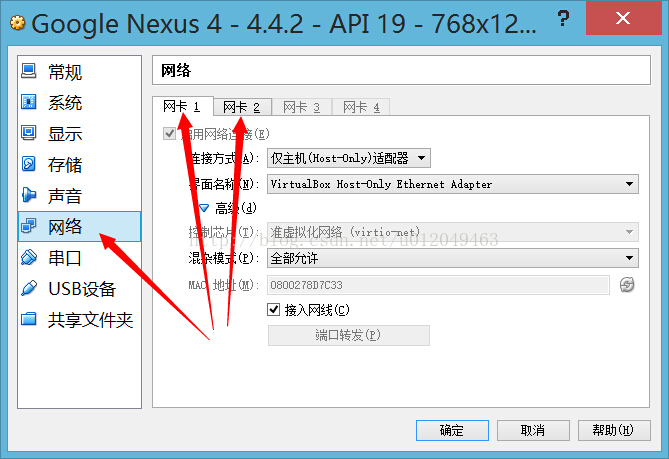Viewport: 669px width, 459px height.
Task: Click the USB设备 connector icon
Action: click(29, 288)
